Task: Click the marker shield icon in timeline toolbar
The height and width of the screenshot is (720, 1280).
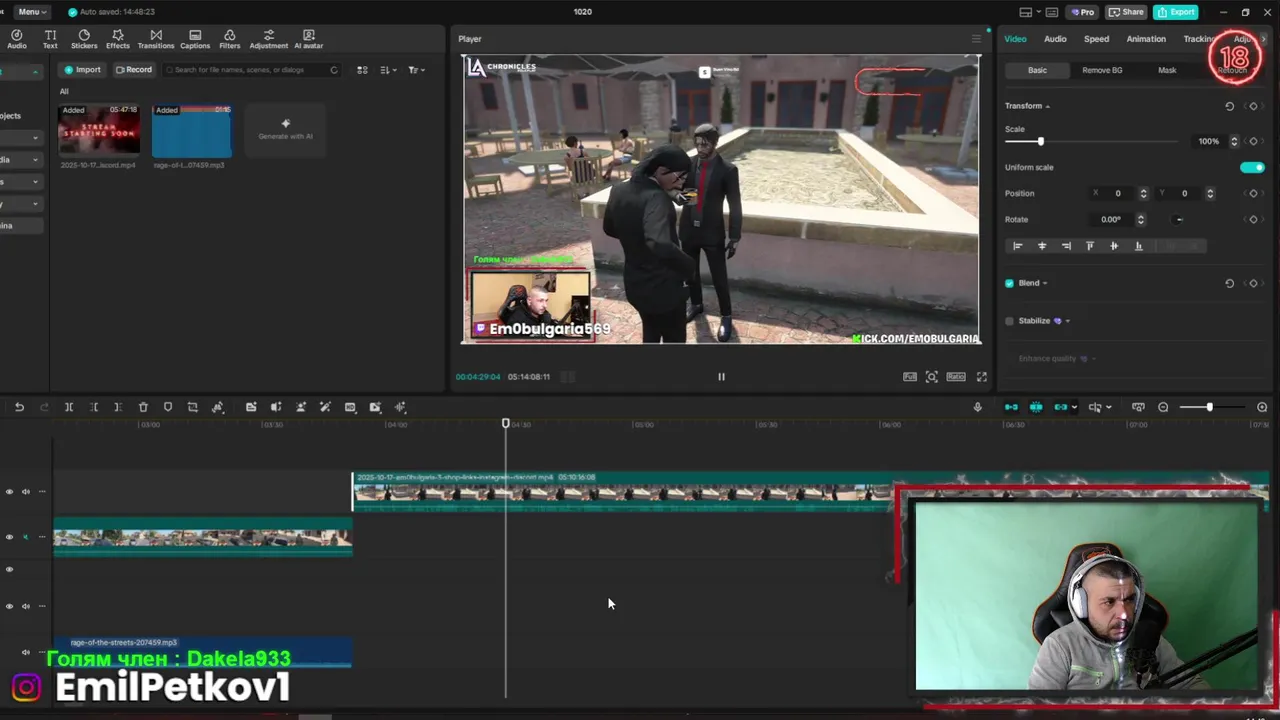Action: pyautogui.click(x=168, y=407)
